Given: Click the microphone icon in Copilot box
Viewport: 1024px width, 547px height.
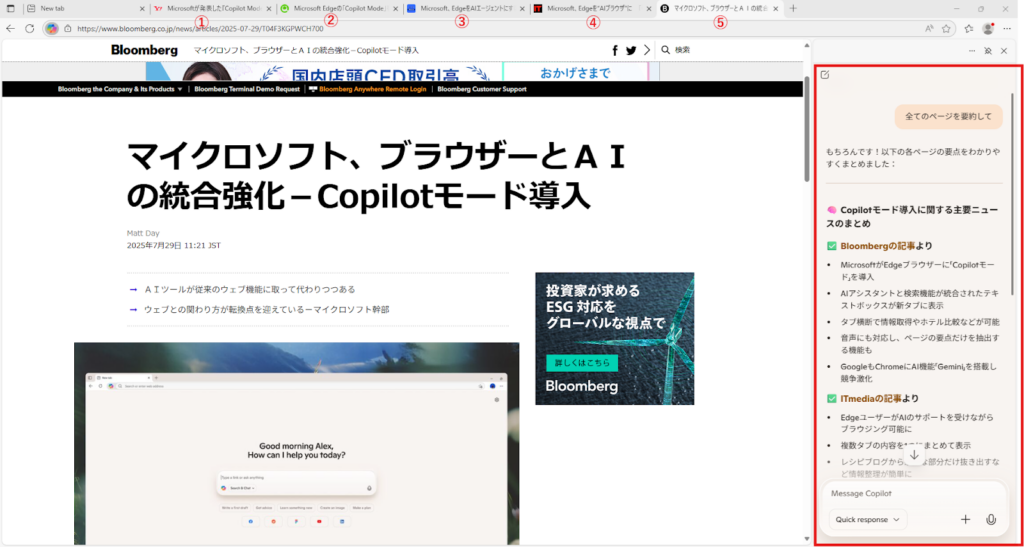Looking at the screenshot, I should (991, 520).
